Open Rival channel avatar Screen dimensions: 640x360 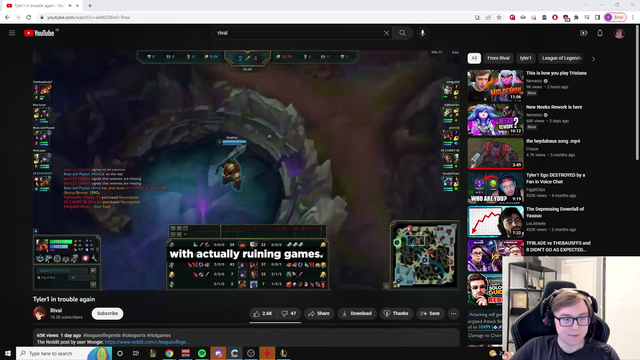point(40,313)
